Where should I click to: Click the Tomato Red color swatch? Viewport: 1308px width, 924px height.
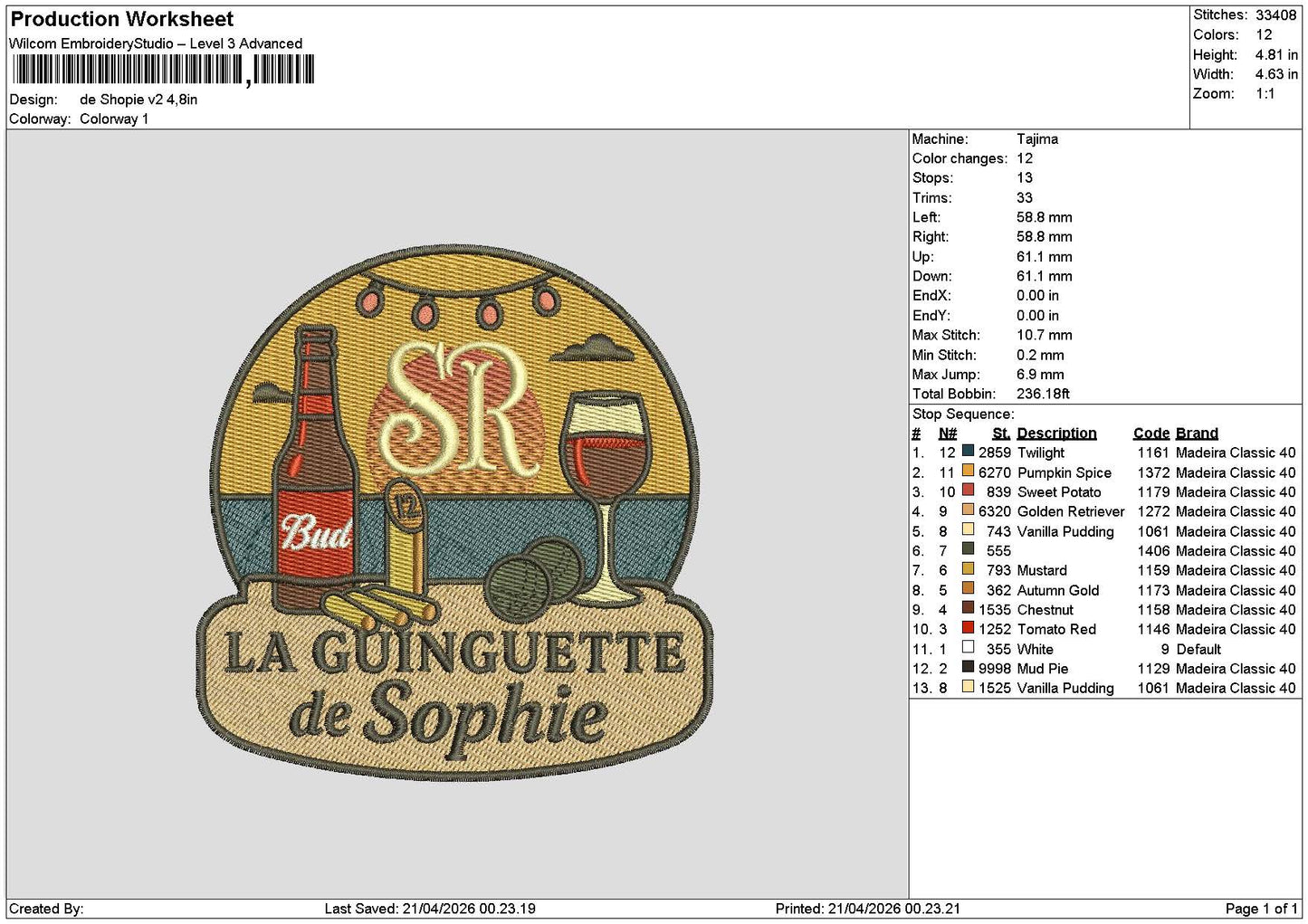coord(968,628)
